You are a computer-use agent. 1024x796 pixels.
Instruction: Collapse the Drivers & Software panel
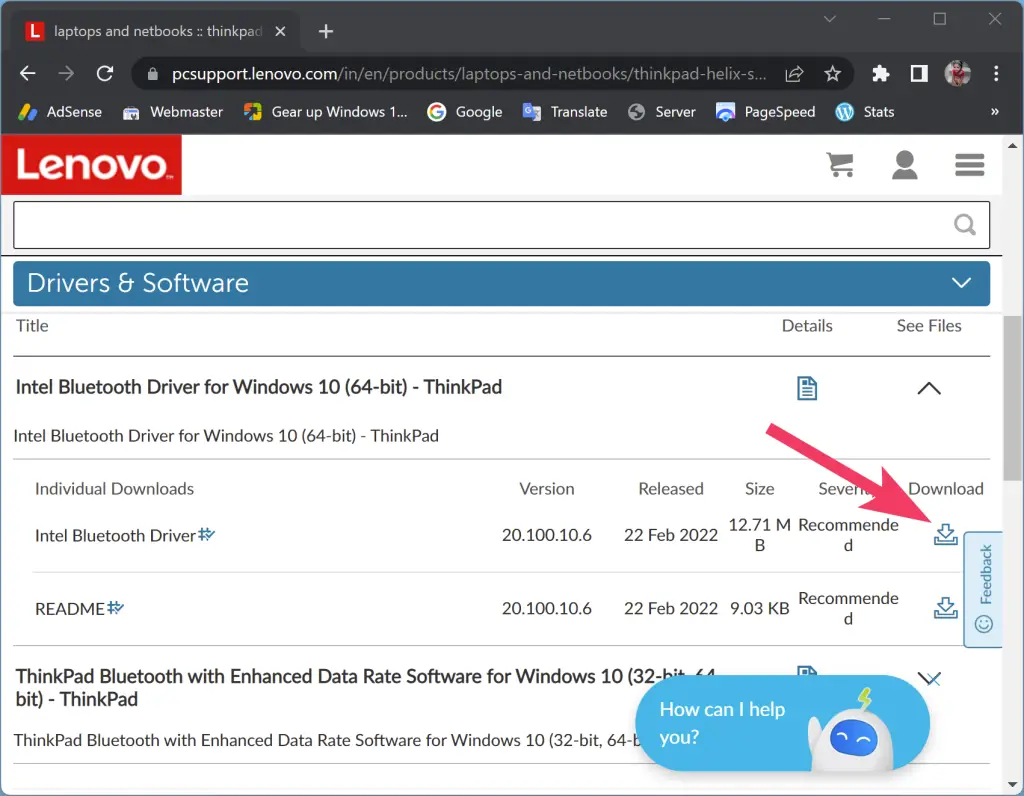(961, 283)
